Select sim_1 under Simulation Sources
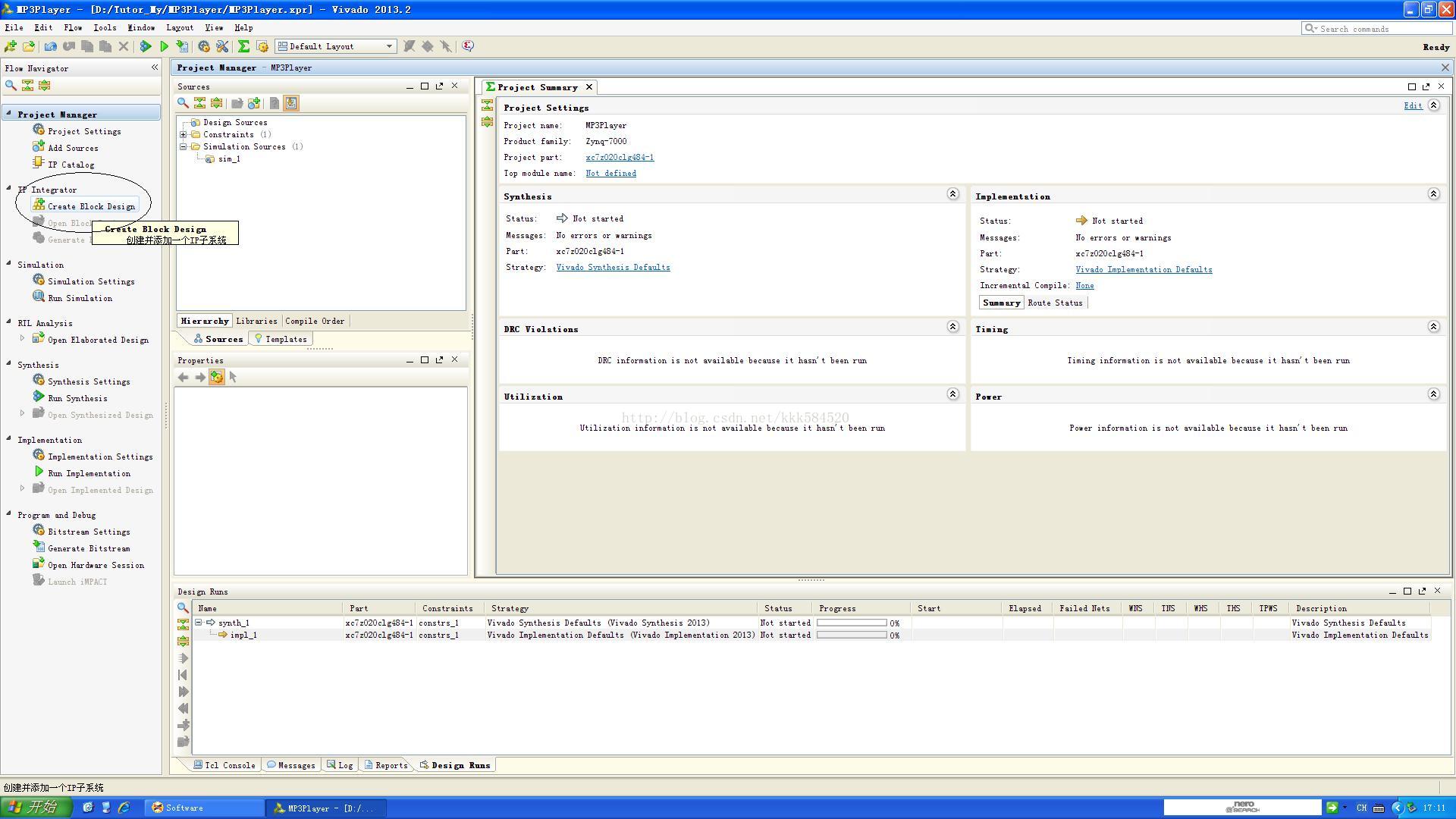The height and width of the screenshot is (819, 1456). pyautogui.click(x=229, y=159)
